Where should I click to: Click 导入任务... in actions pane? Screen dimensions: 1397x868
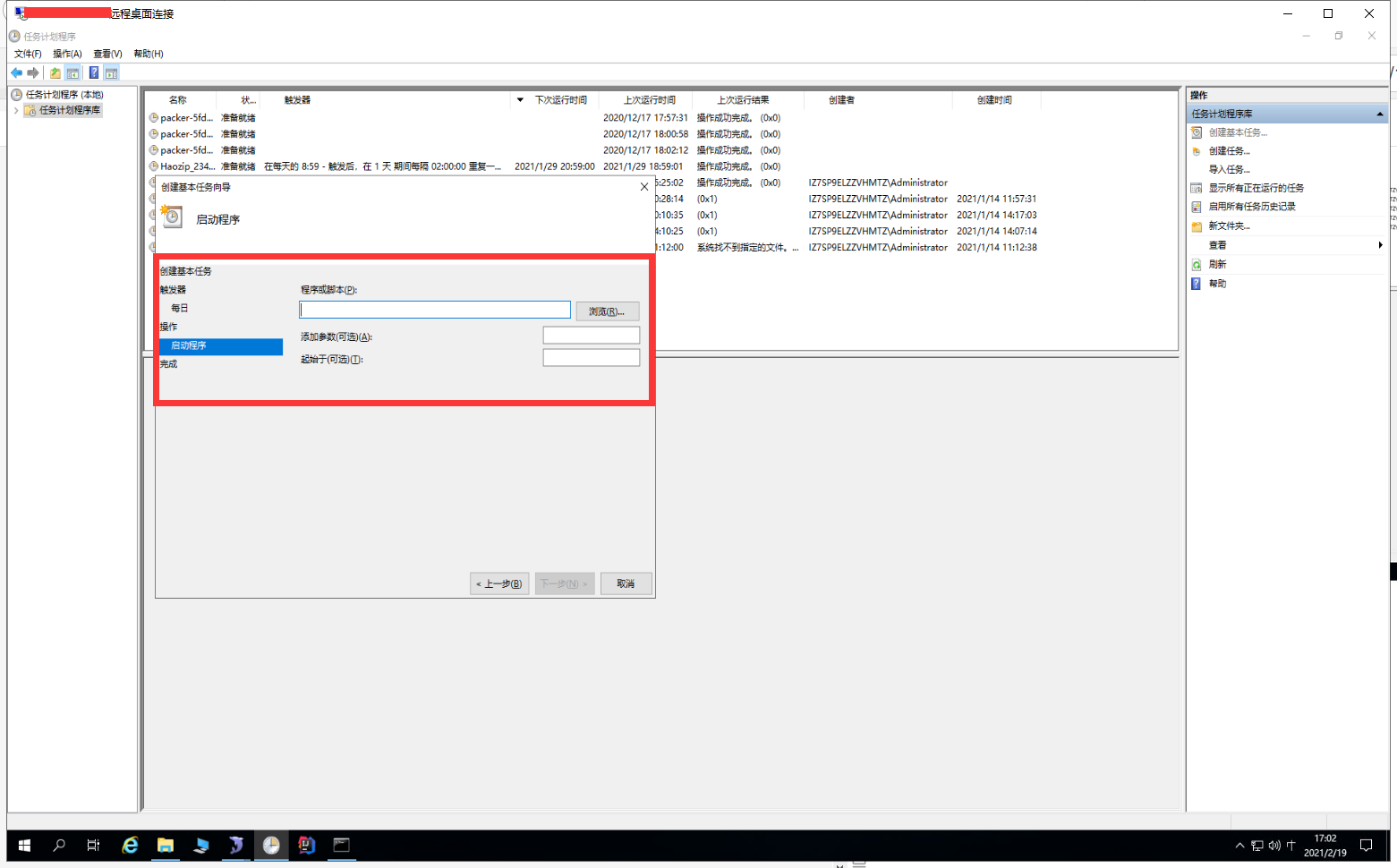point(1230,169)
